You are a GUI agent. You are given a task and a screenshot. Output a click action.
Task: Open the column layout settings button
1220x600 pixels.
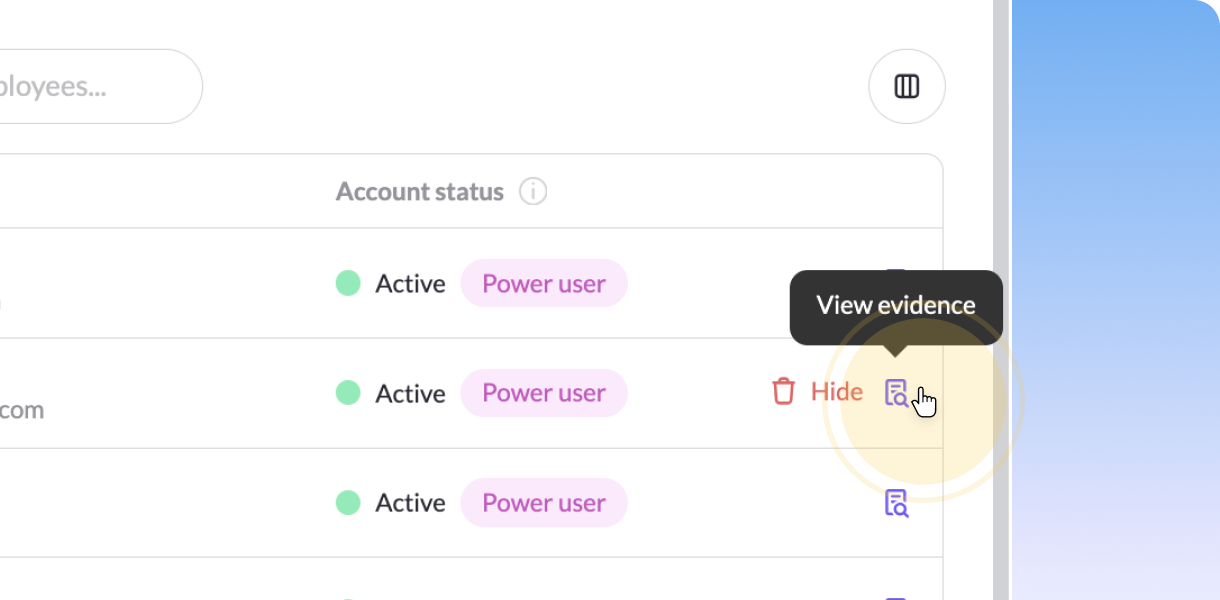906,87
